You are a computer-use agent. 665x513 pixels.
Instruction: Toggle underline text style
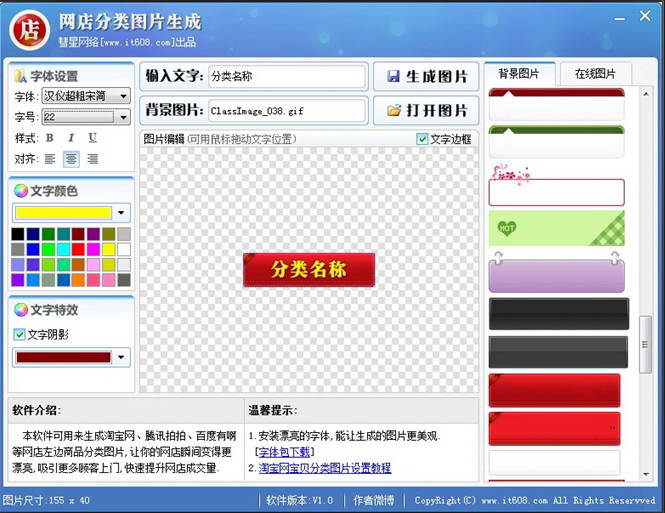[92, 138]
